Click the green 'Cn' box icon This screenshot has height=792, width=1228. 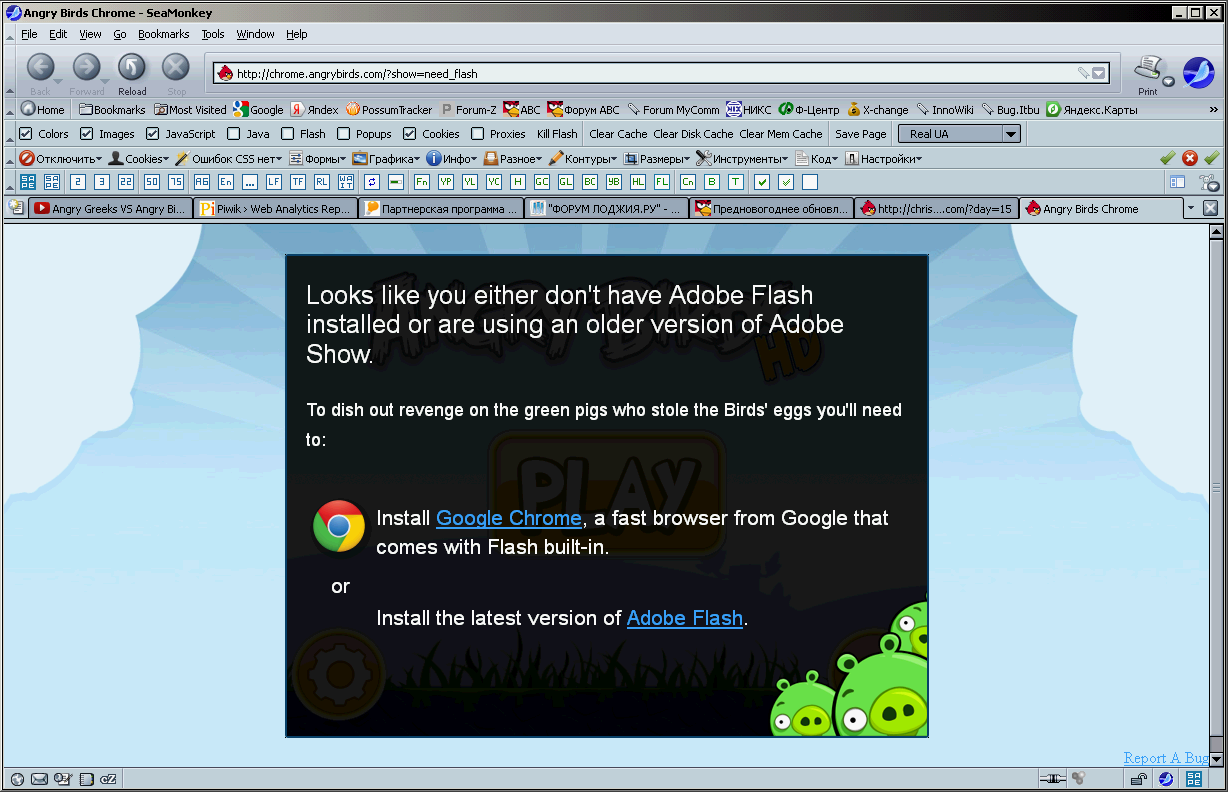(x=688, y=182)
